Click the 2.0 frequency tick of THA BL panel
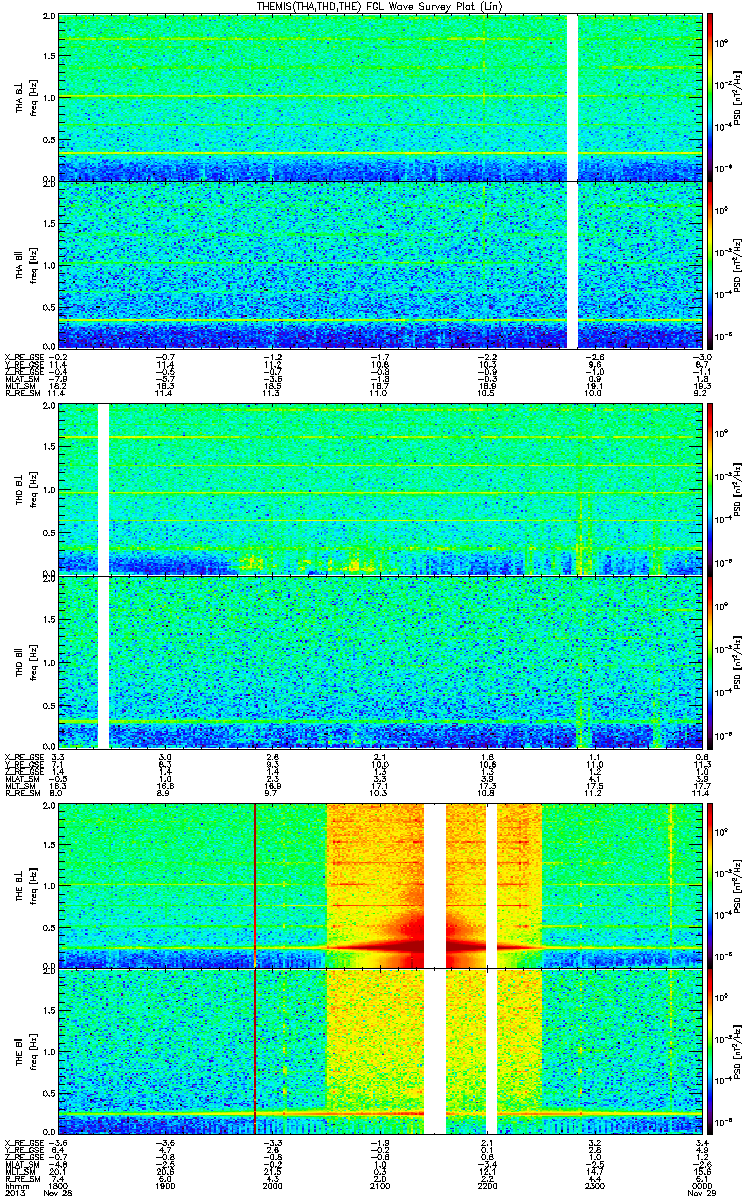 click(47, 17)
